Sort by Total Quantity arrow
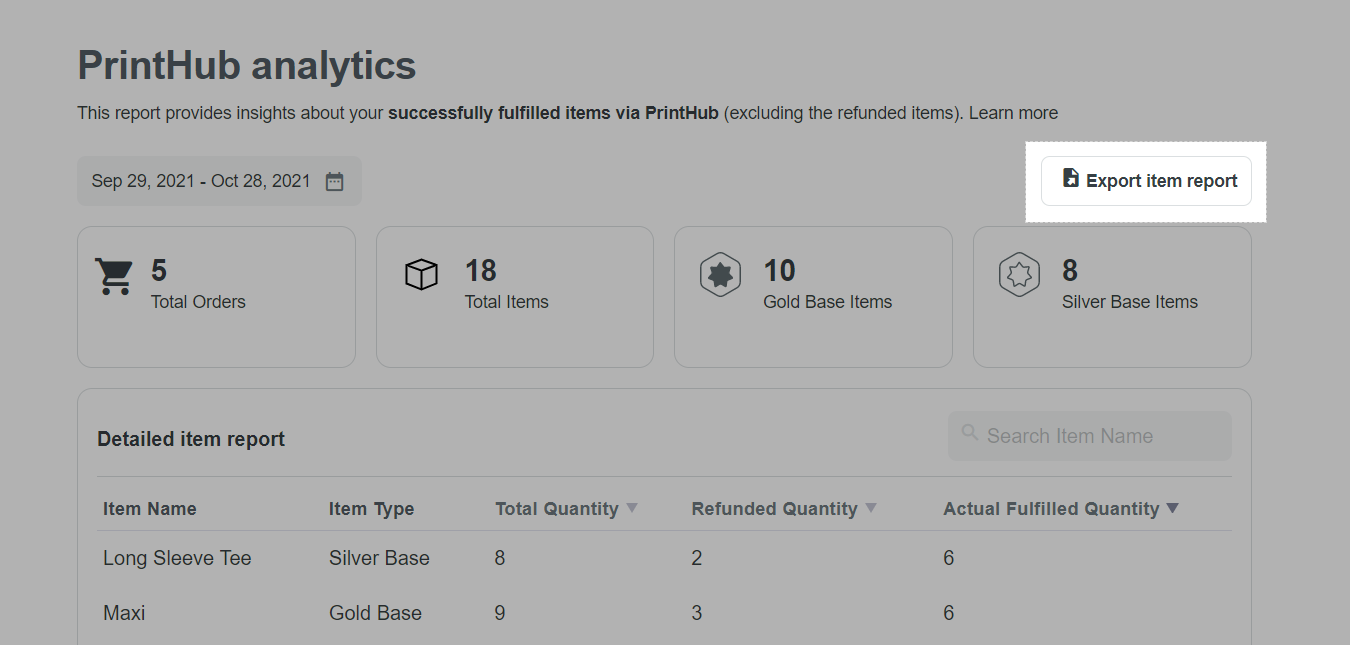Screen dimensions: 1350x645 pyautogui.click(x=632, y=508)
